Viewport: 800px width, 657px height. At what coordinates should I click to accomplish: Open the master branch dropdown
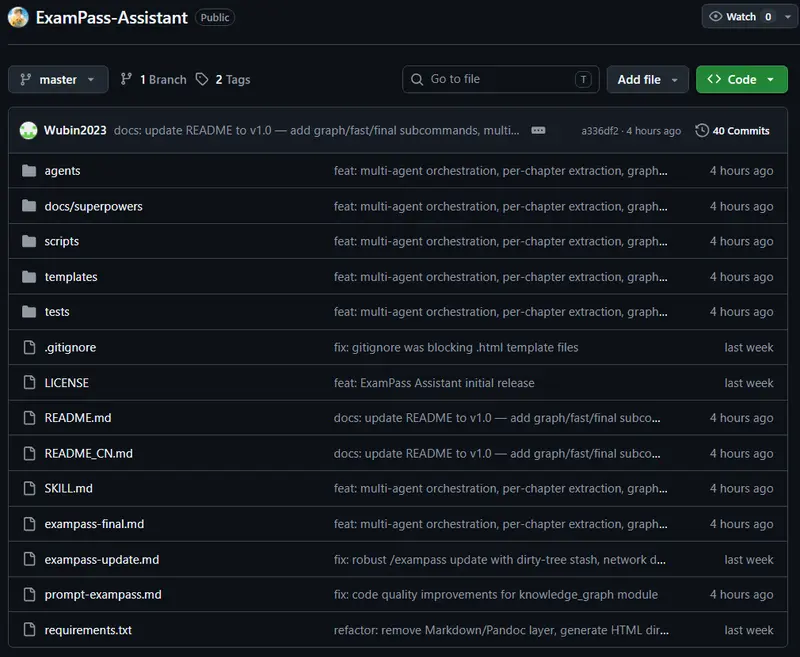(58, 79)
